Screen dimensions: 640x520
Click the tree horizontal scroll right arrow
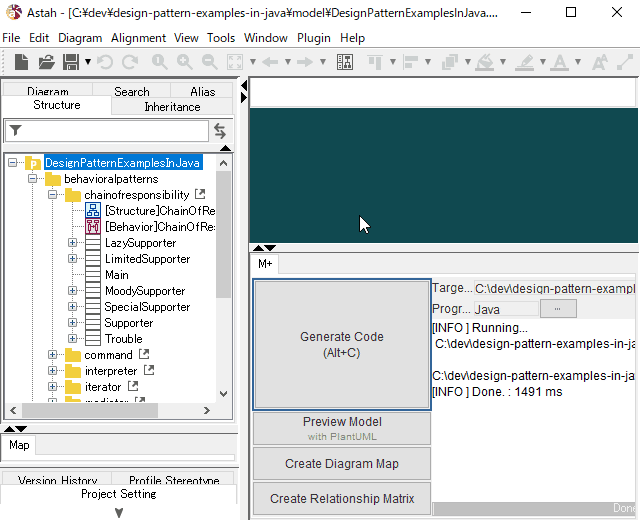[x=207, y=411]
